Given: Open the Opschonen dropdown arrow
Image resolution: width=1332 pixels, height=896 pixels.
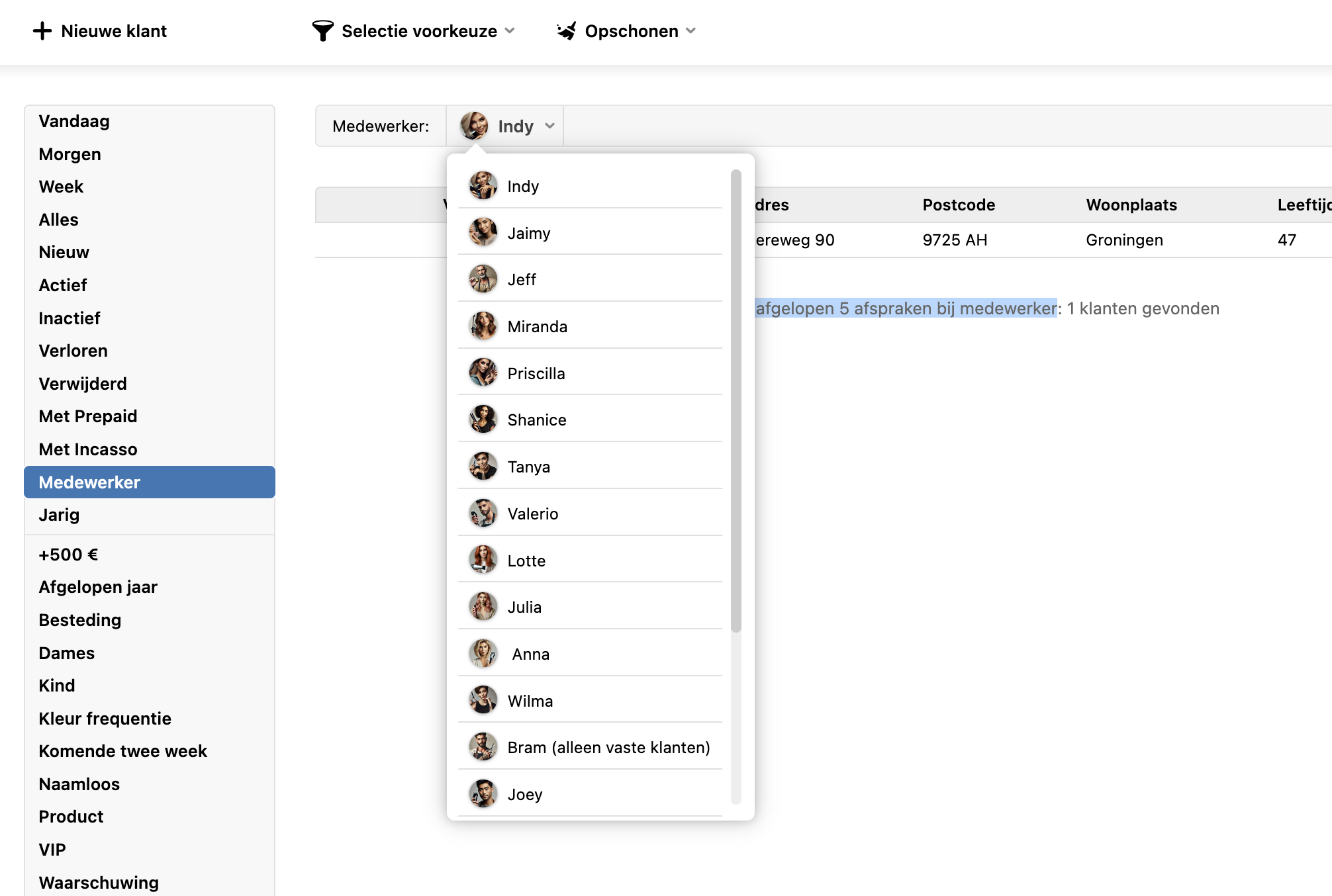Looking at the screenshot, I should (x=691, y=31).
